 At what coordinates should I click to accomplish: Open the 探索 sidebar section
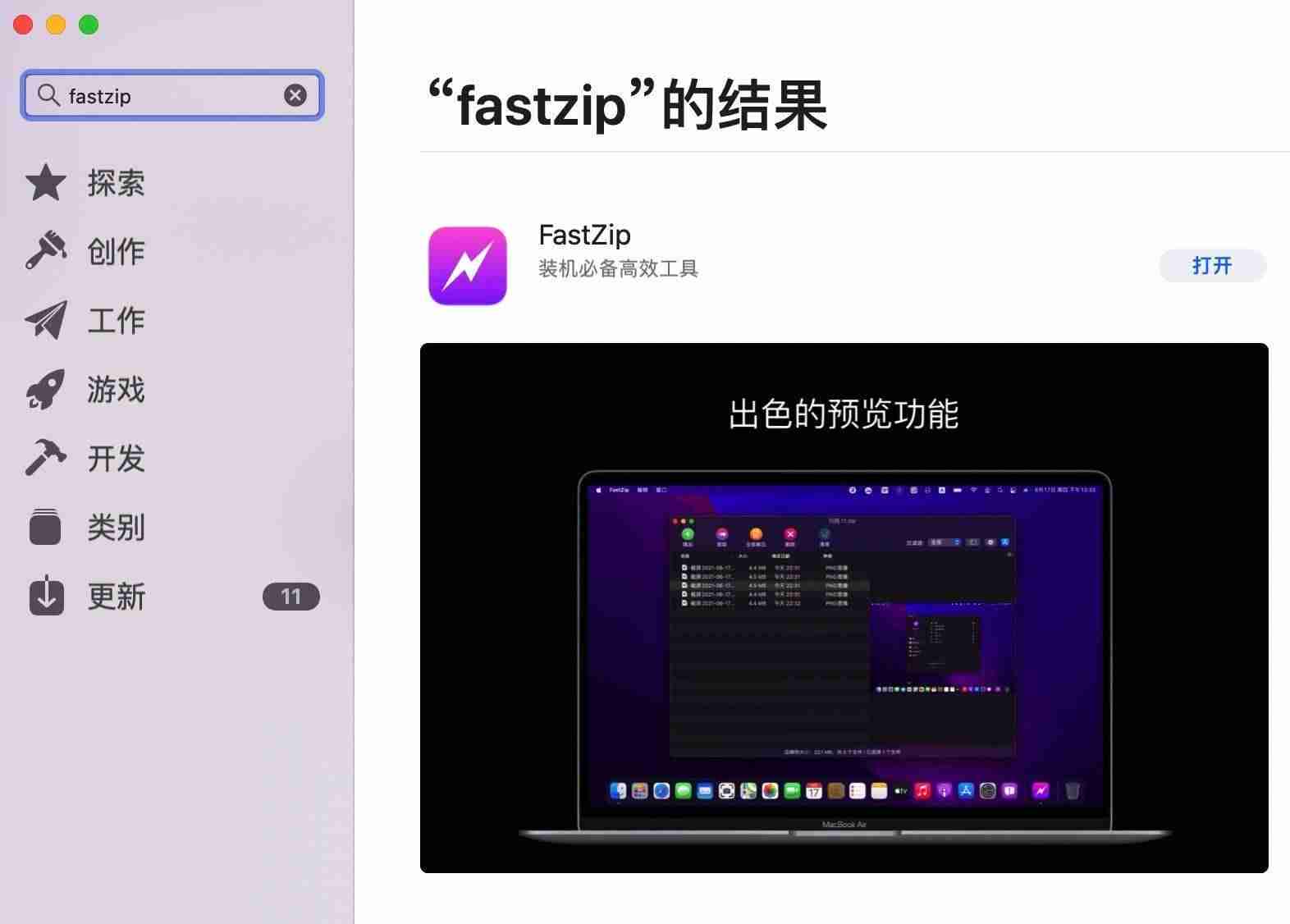116,183
